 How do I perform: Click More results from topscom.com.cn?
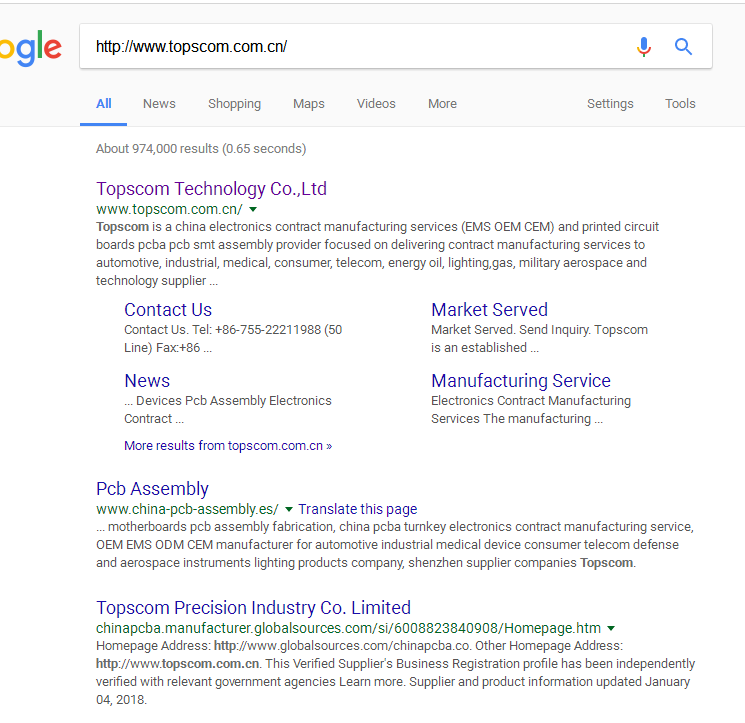(x=228, y=446)
